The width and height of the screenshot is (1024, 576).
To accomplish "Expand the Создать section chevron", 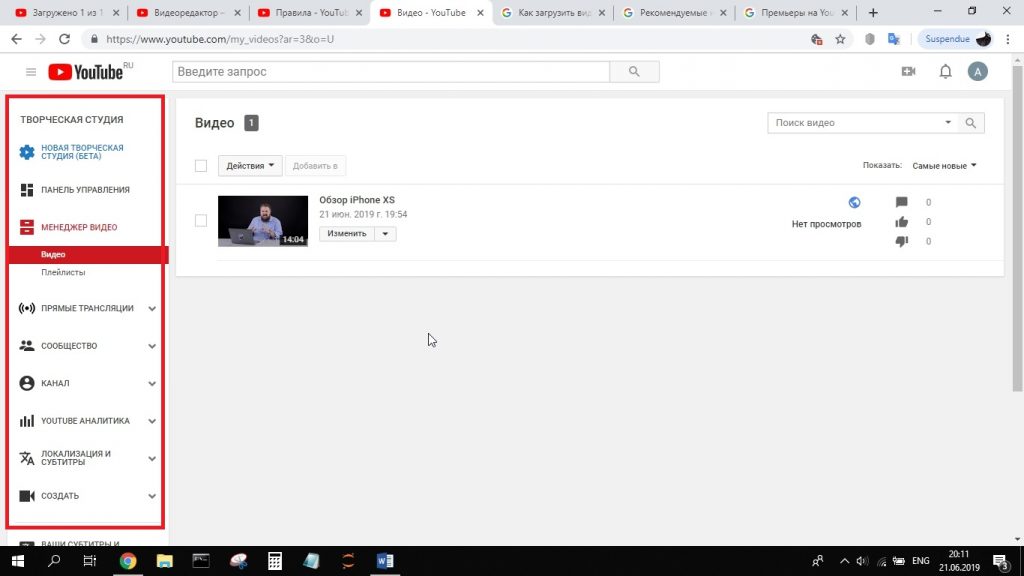I will coord(152,496).
